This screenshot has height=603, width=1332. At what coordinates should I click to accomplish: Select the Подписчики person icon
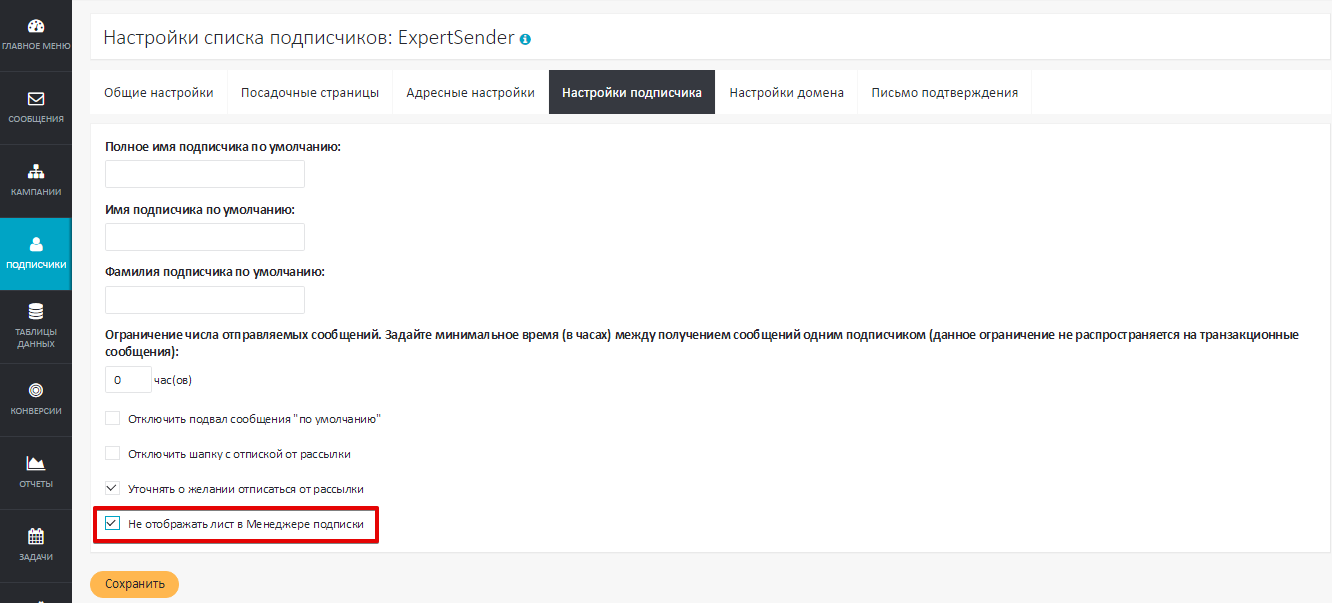click(35, 245)
